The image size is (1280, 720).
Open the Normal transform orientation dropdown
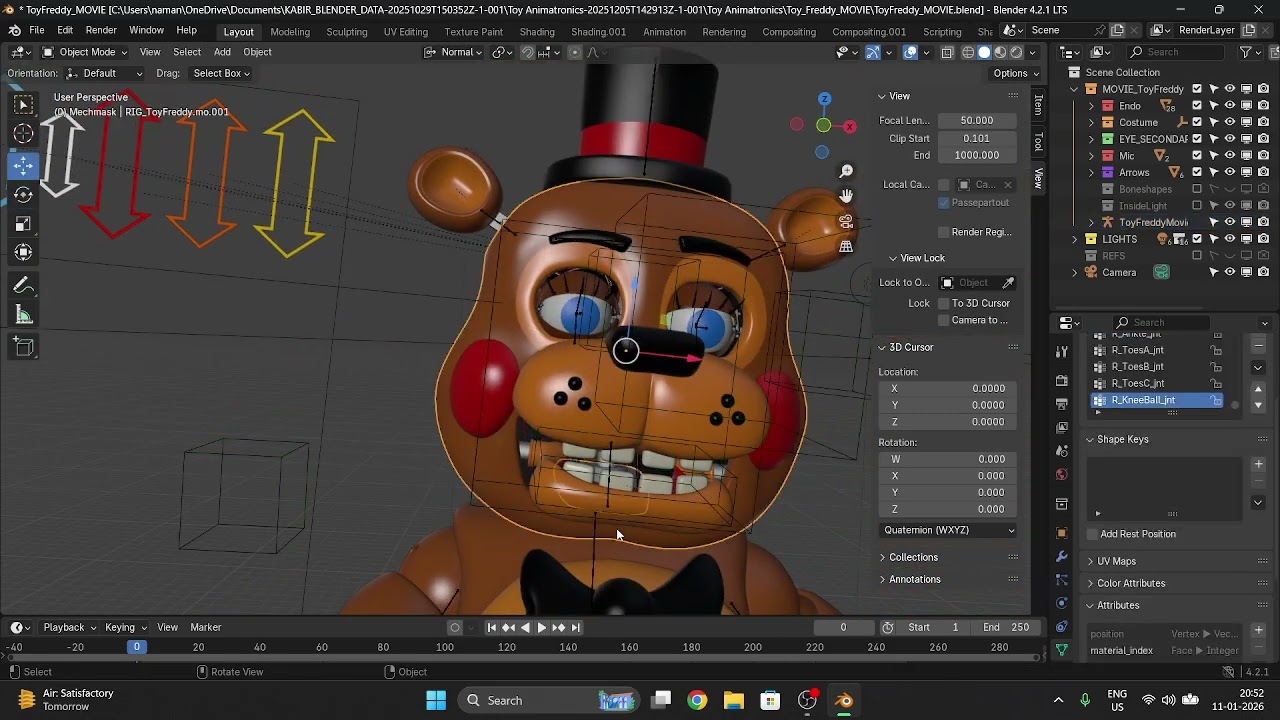[454, 52]
